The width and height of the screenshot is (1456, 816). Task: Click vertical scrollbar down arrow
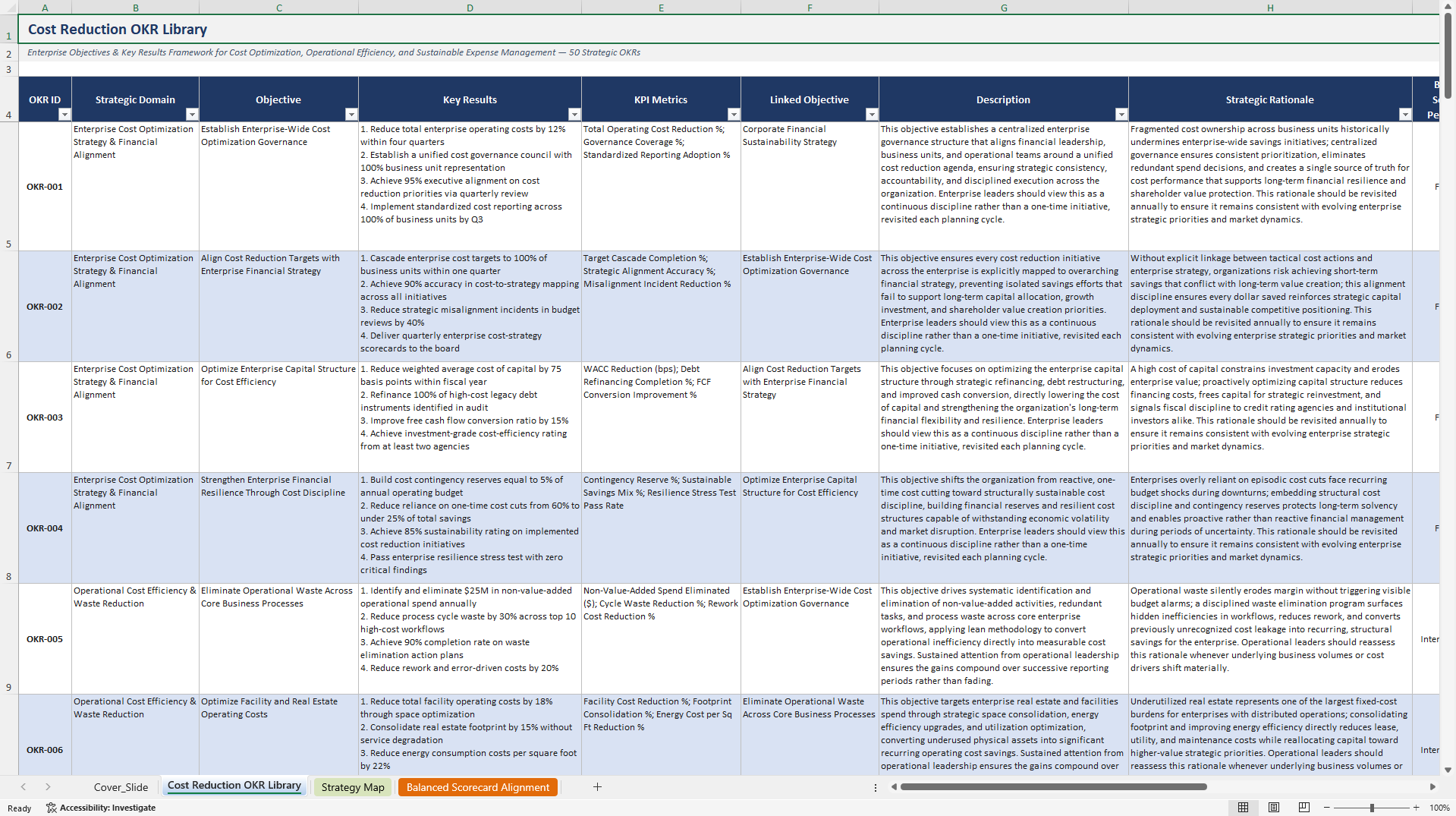point(1448,770)
